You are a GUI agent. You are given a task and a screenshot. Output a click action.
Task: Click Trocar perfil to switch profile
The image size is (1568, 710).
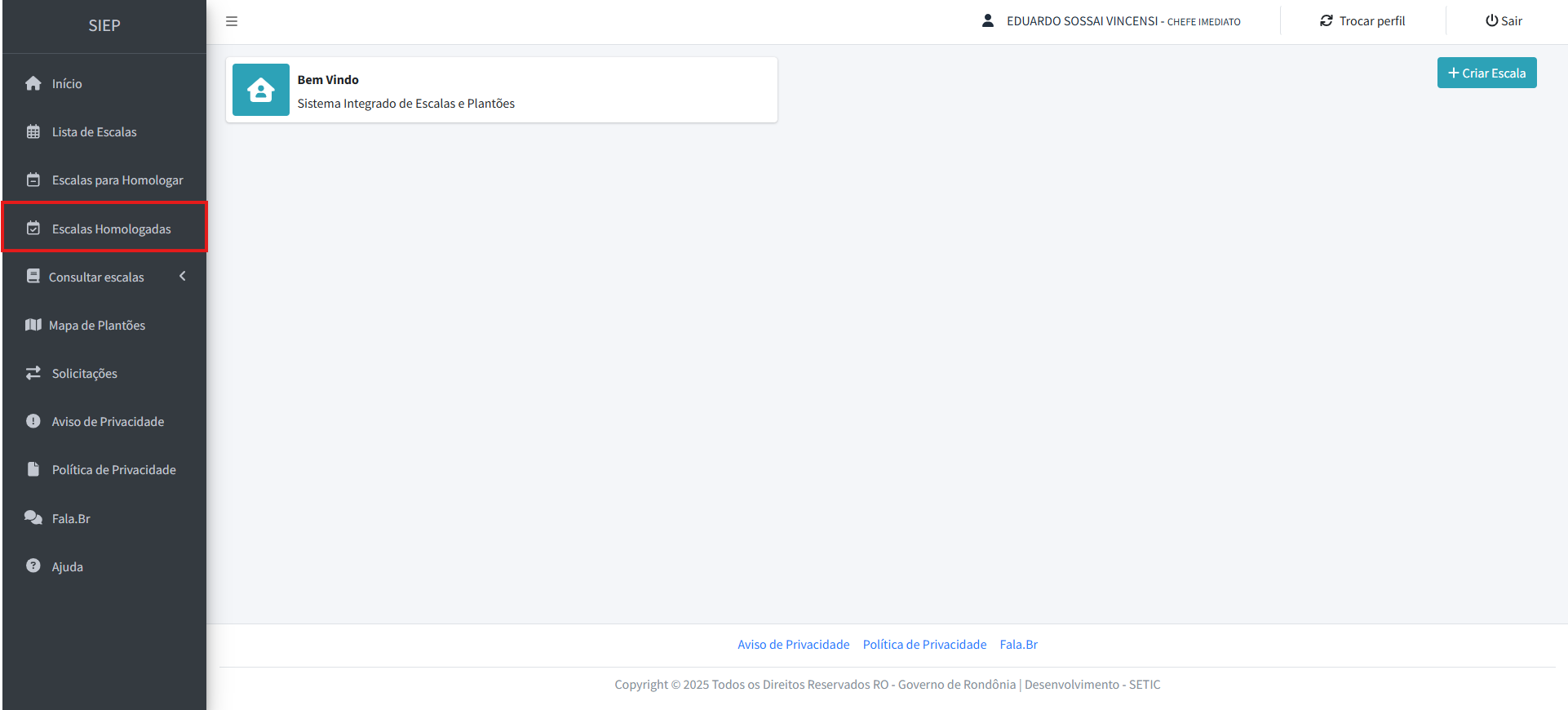[x=1362, y=21]
